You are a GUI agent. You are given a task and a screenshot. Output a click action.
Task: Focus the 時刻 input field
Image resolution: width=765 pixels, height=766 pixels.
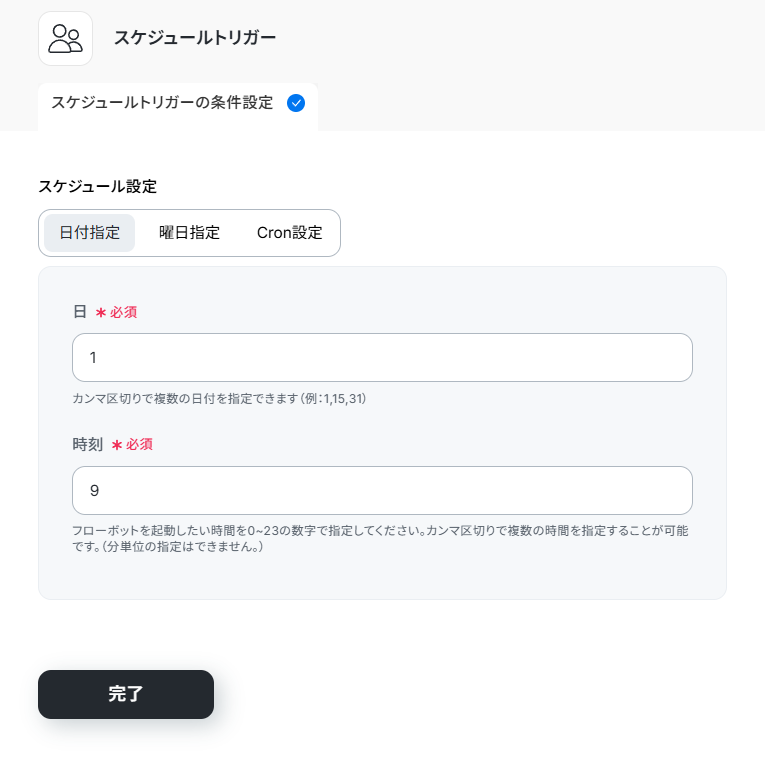[x=382, y=490]
